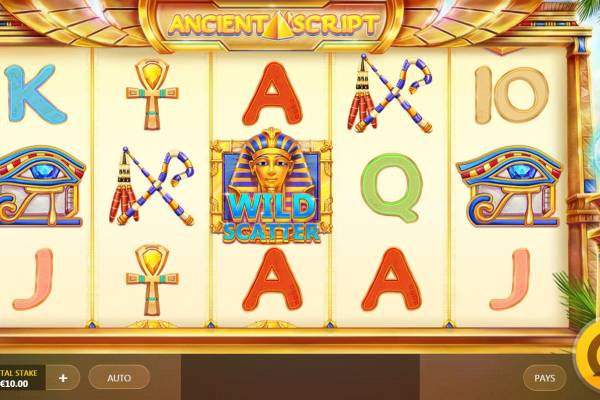Select the bottom ankh symbol on second reel

(152, 280)
